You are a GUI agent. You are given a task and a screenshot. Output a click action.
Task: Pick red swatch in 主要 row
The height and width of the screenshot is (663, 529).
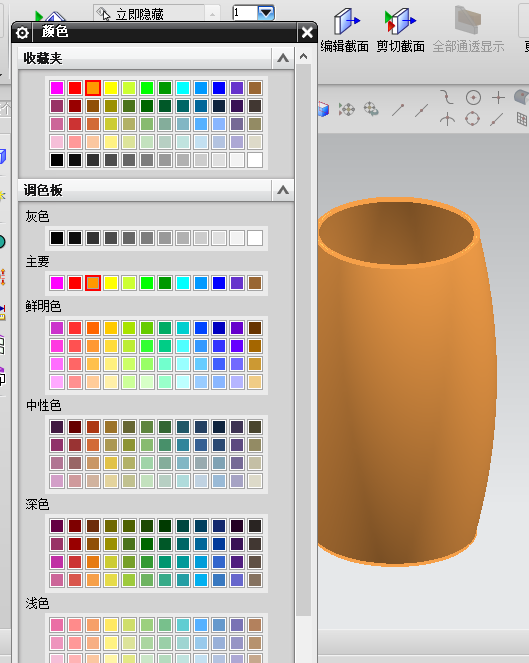click(75, 283)
